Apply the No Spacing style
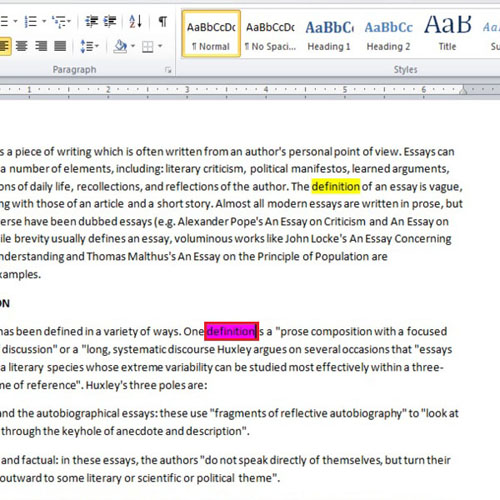 270,34
